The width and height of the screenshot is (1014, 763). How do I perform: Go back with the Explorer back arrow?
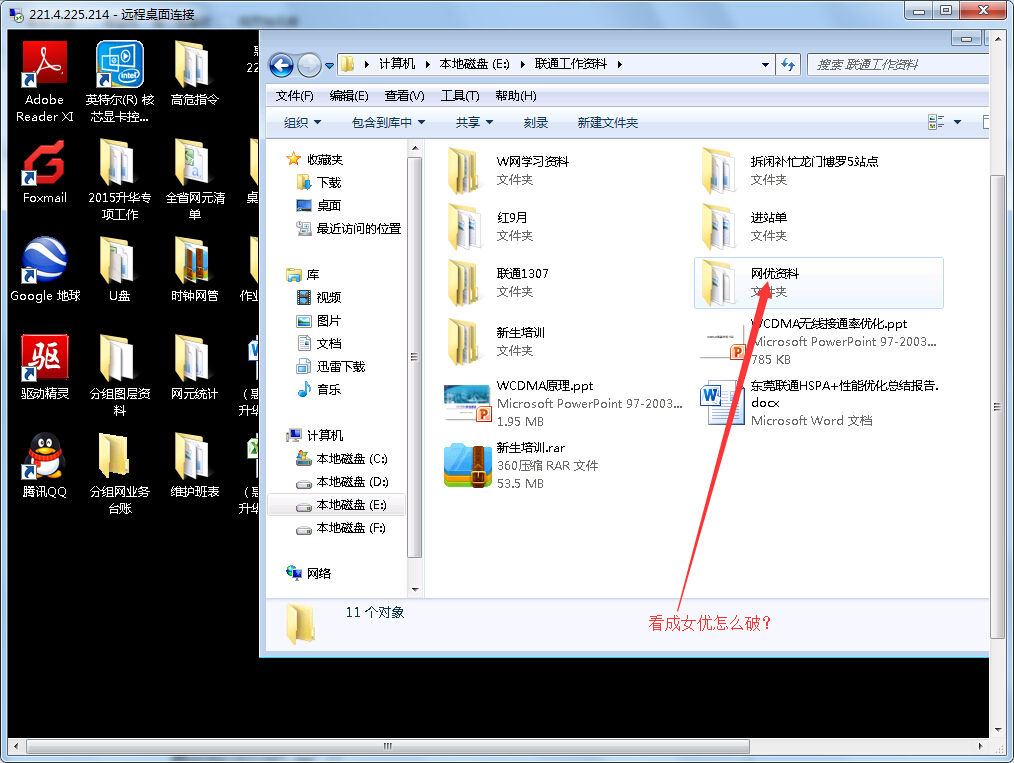point(281,65)
